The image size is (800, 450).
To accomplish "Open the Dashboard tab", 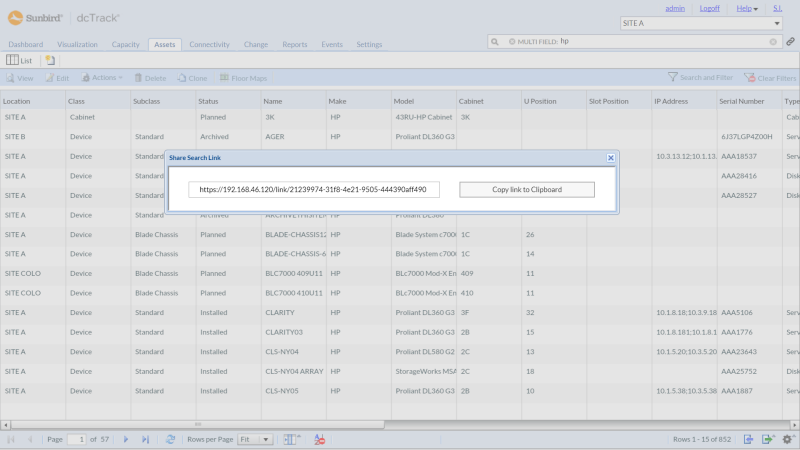I will (26, 44).
